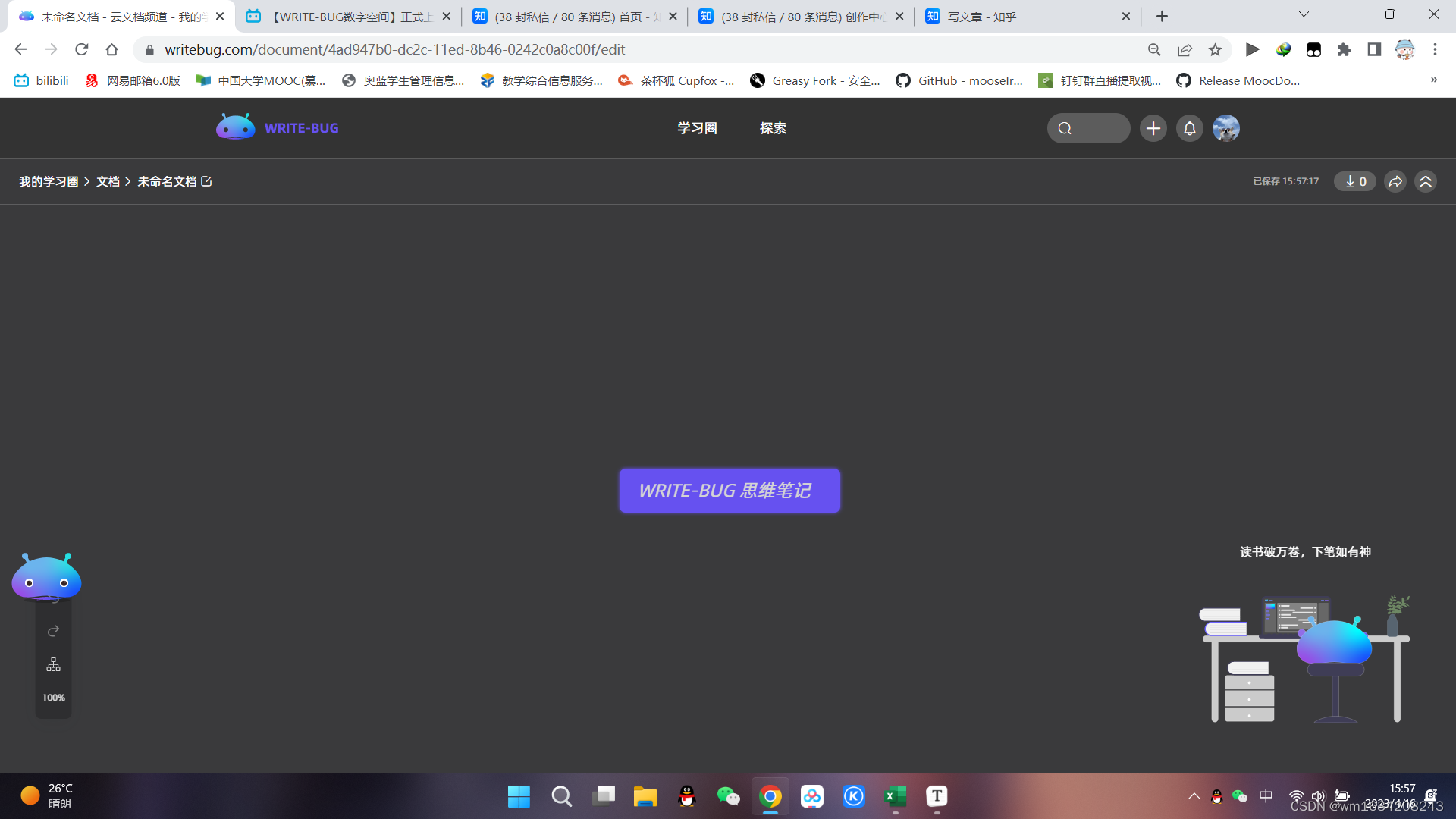Open the user avatar menu

[1225, 128]
